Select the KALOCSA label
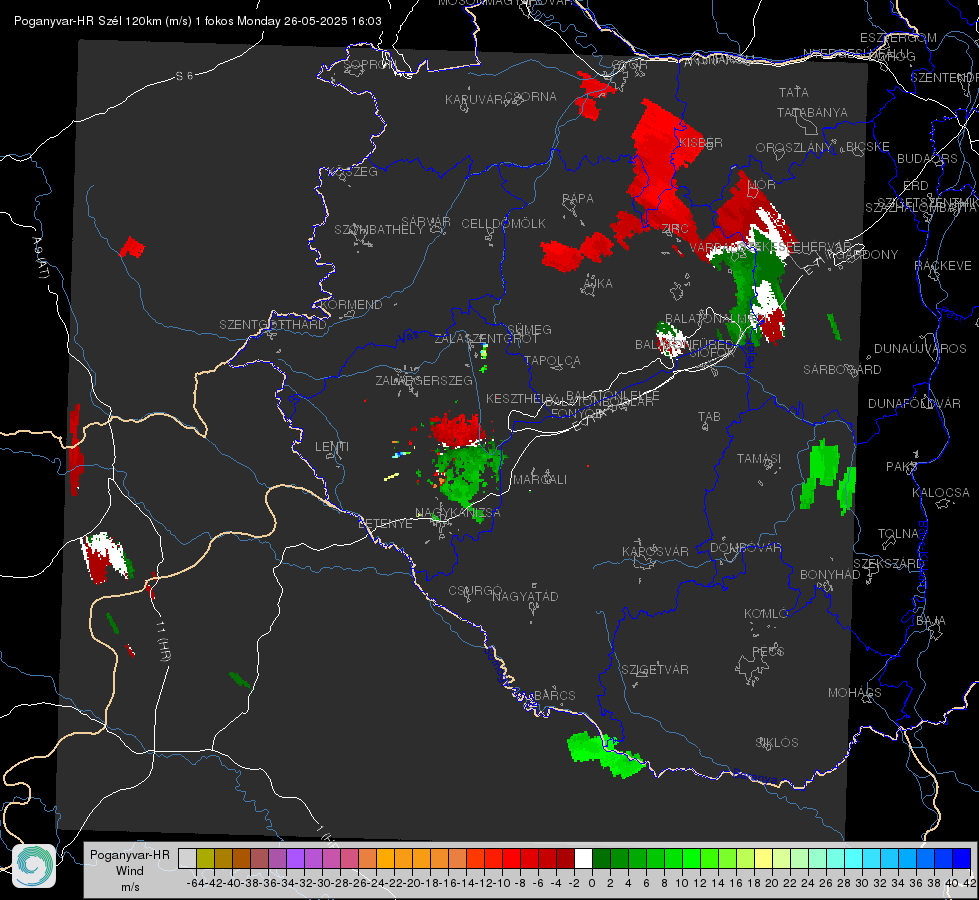 click(940, 492)
